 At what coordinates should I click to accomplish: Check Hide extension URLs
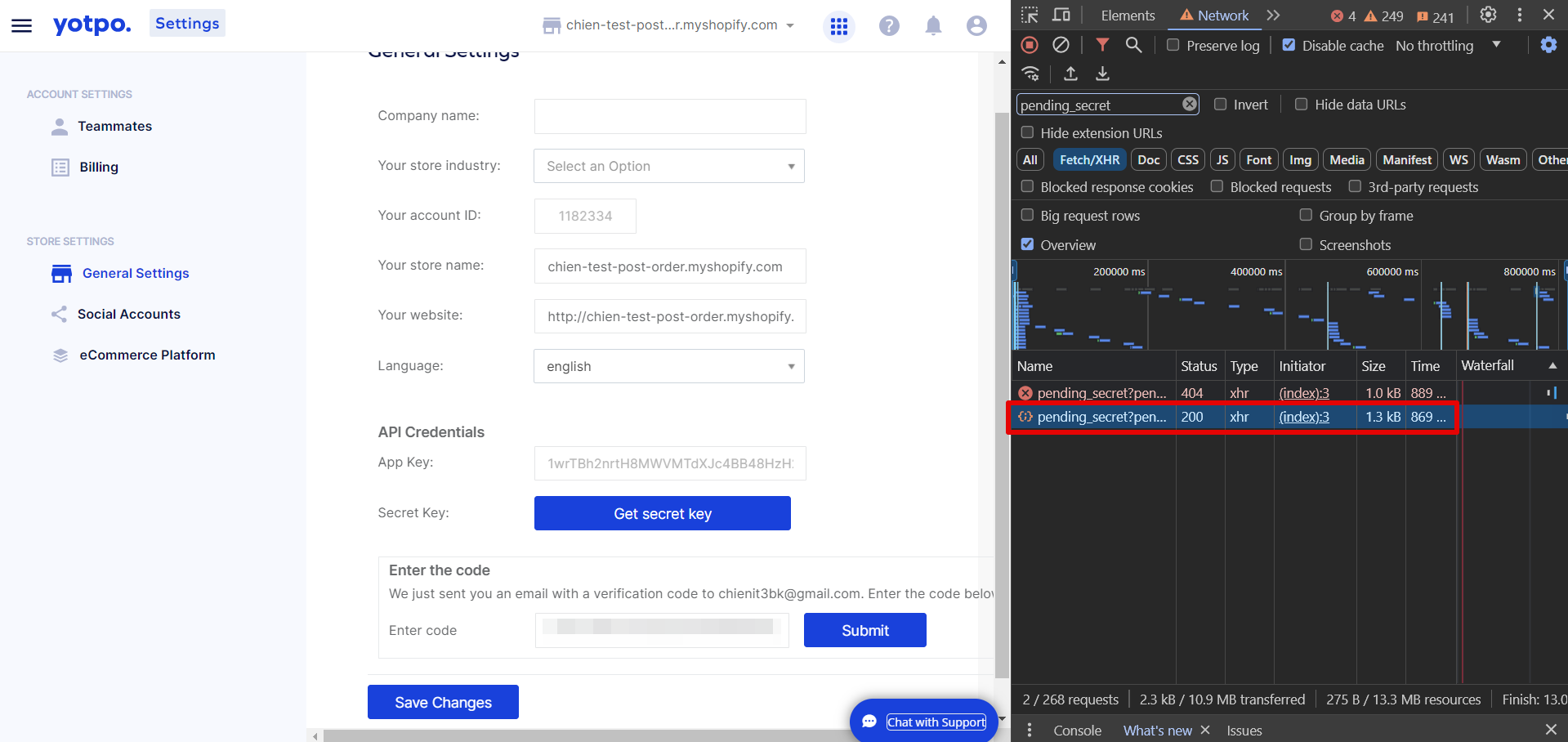coord(1027,132)
